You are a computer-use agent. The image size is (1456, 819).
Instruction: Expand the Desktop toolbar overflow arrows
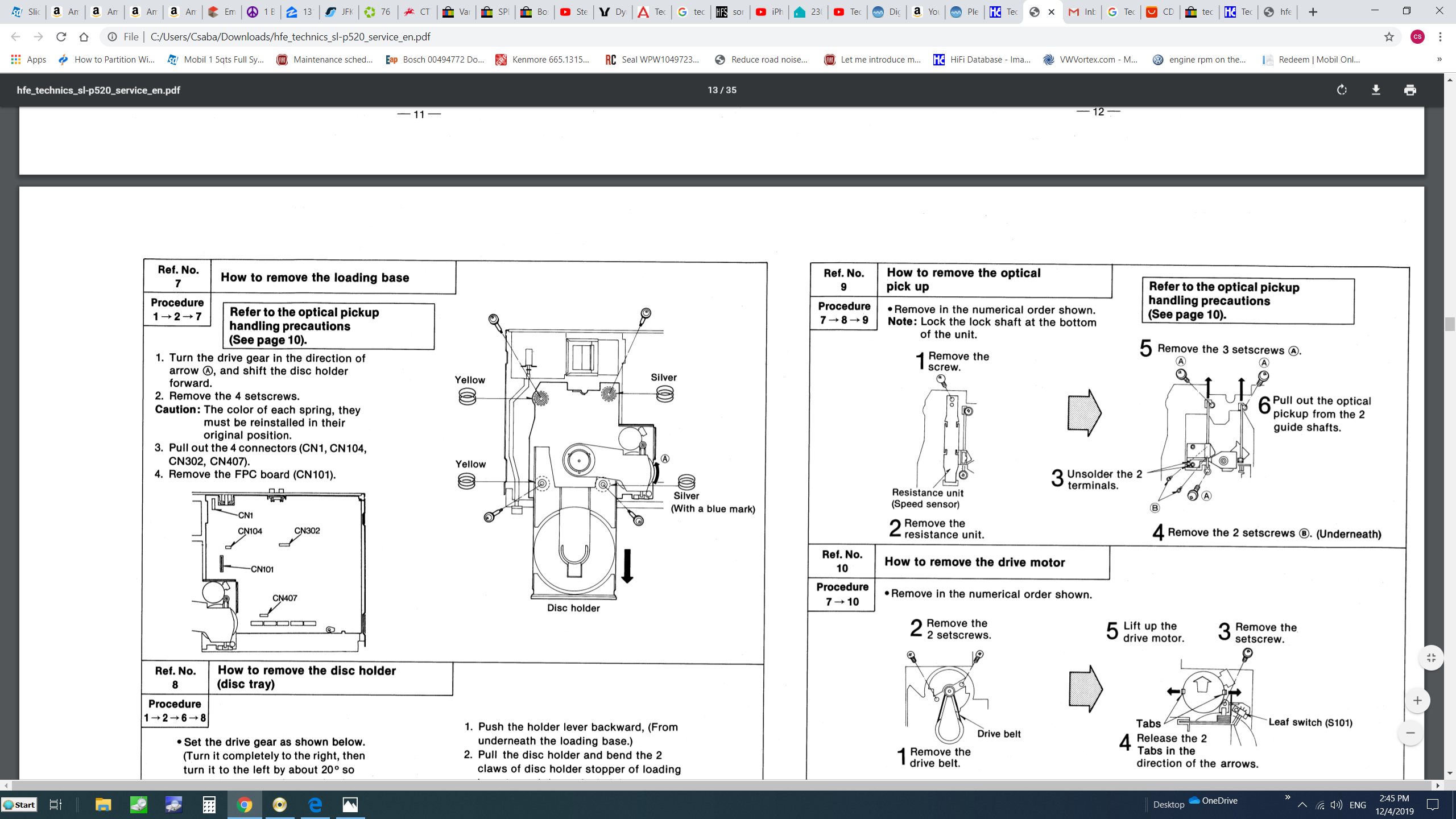[x=1288, y=797]
